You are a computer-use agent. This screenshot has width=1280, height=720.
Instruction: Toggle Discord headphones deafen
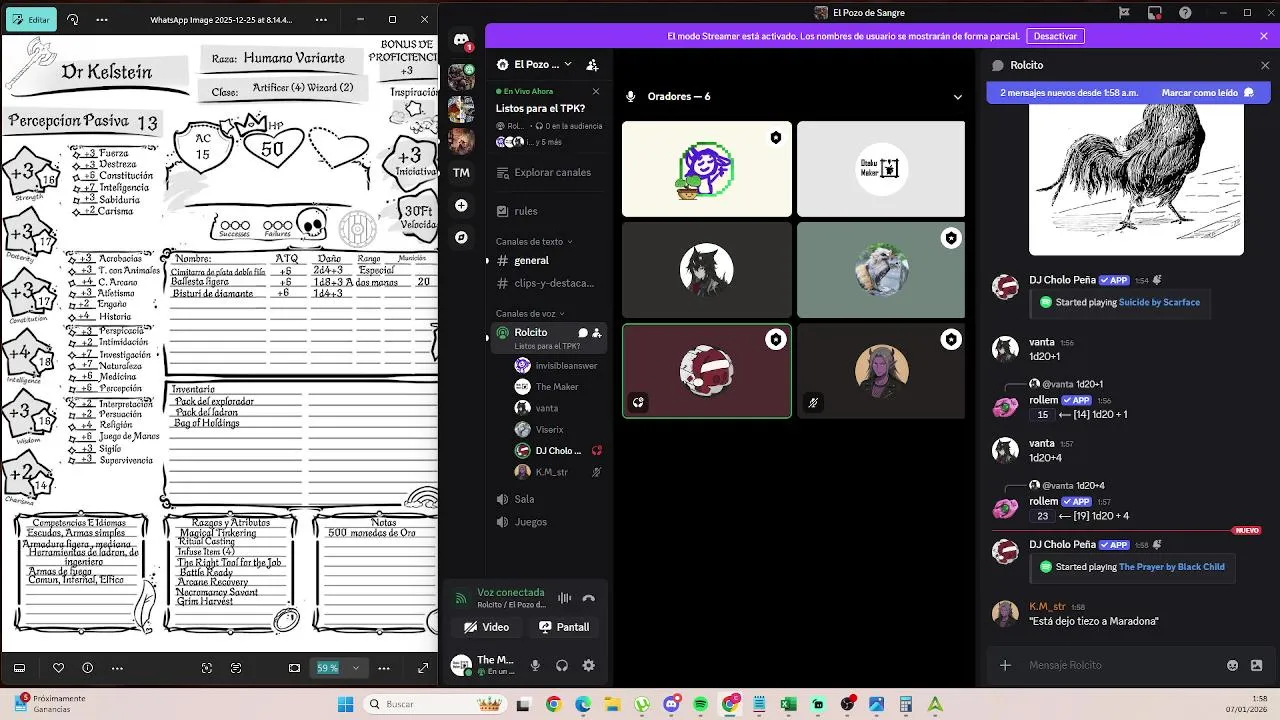tap(562, 665)
